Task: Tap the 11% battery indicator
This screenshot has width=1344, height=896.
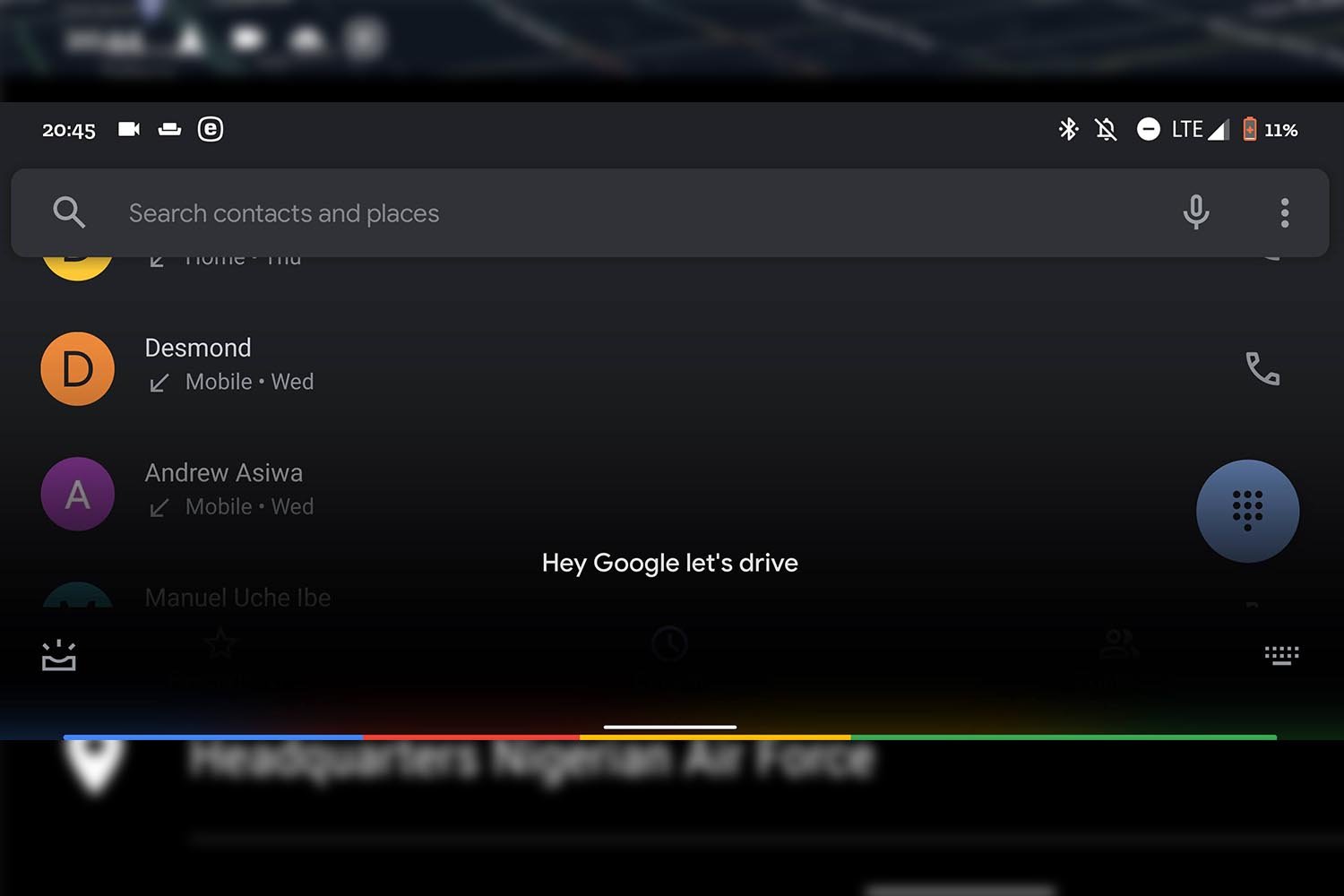Action: [1270, 130]
